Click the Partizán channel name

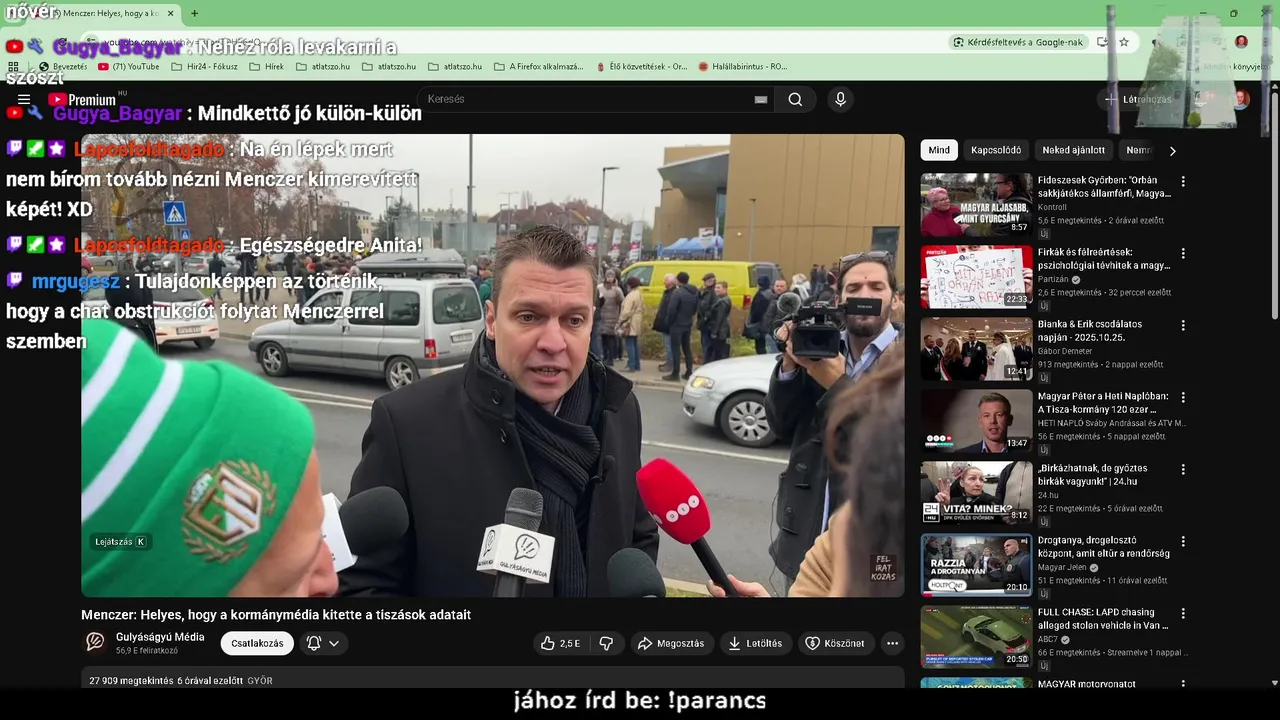pyautogui.click(x=1054, y=279)
